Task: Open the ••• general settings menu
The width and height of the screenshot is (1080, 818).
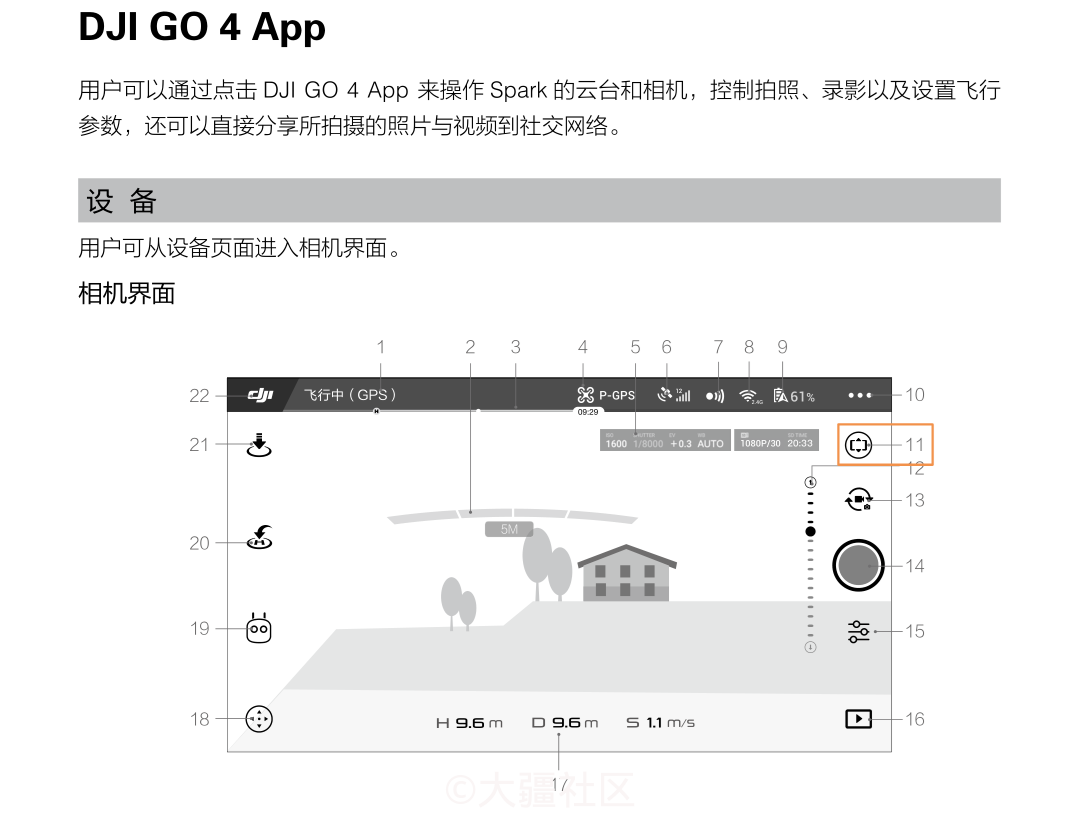Action: [x=858, y=395]
